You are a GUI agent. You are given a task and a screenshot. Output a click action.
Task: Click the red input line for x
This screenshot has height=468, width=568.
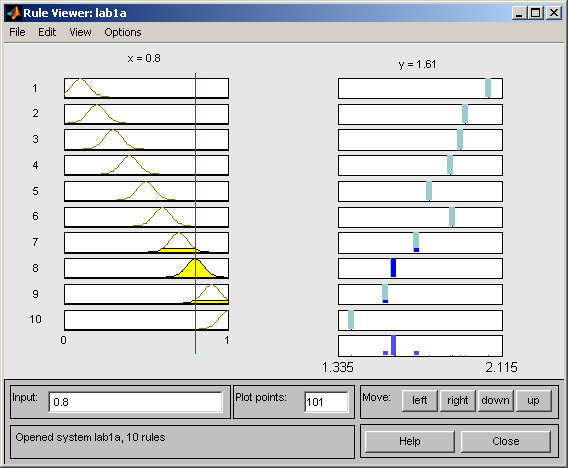pos(195,213)
